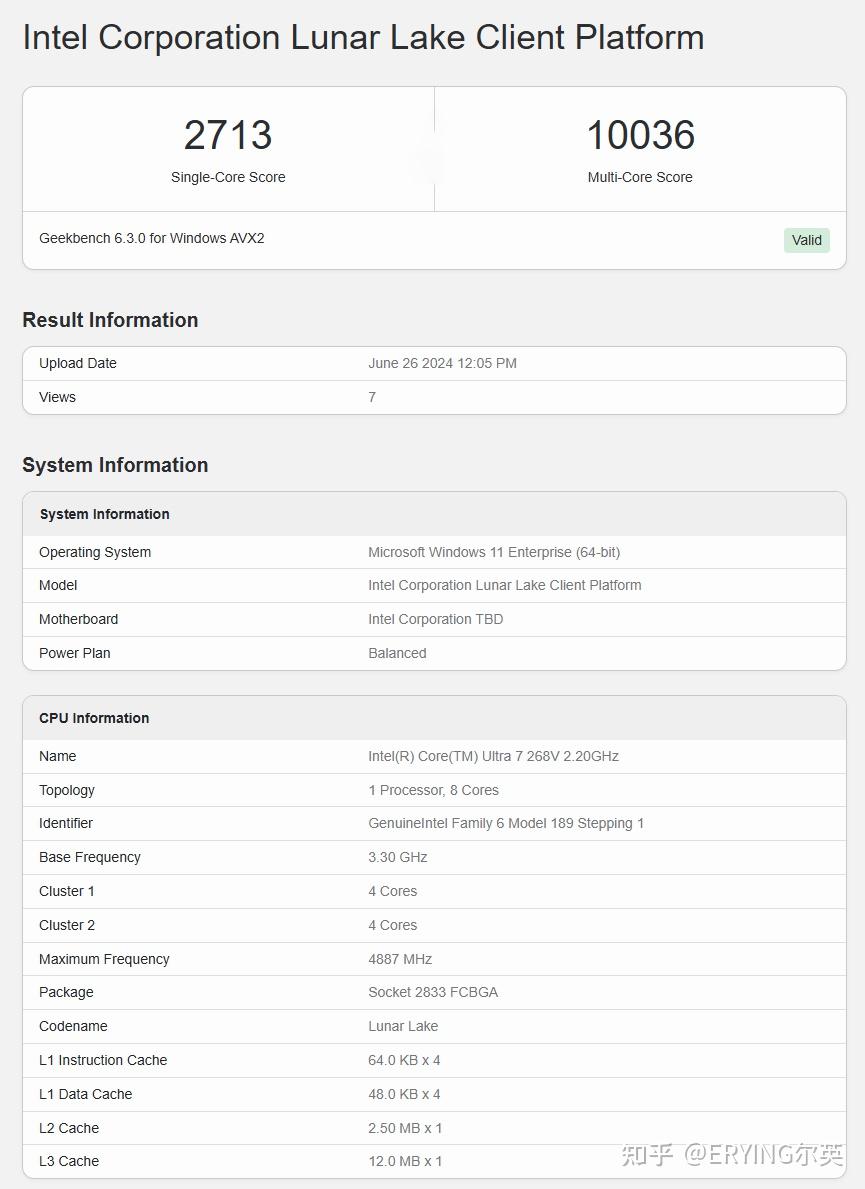Screen dimensions: 865x1189
Task: Select the Result Information heading
Action: tap(110, 320)
